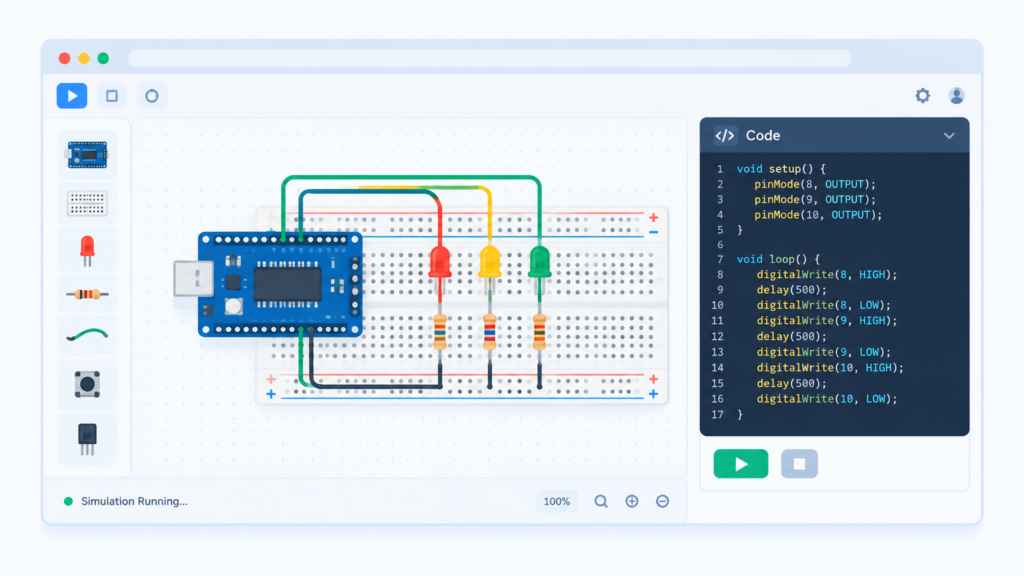Click the yellow LED on the breadboard
Screen dimensions: 1024x576
490,263
